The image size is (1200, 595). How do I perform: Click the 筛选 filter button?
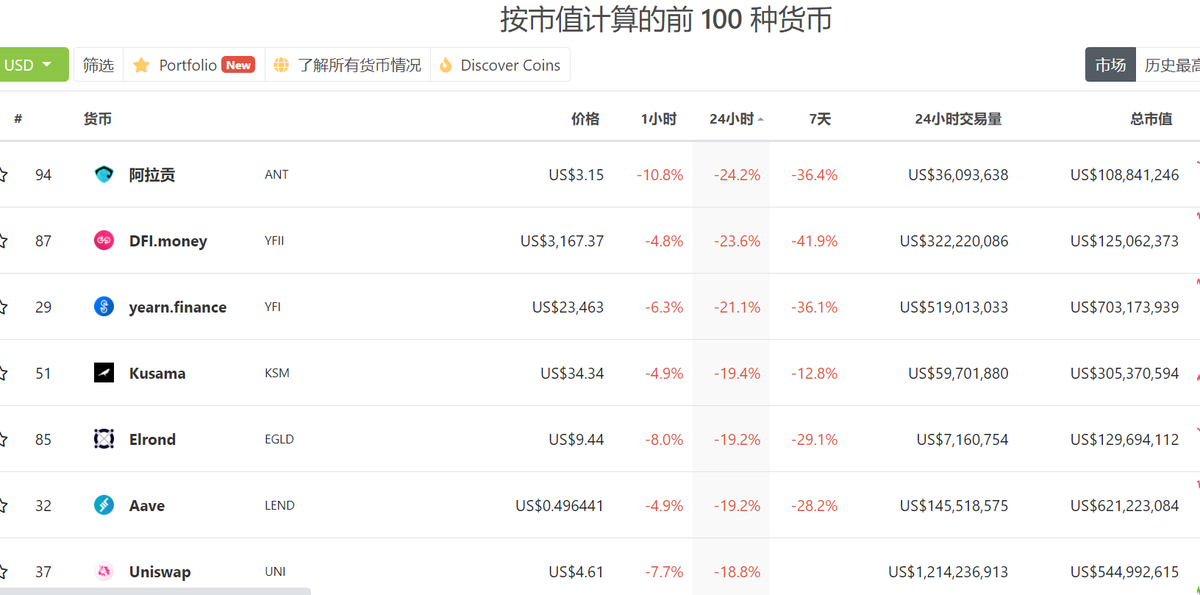[x=97, y=64]
